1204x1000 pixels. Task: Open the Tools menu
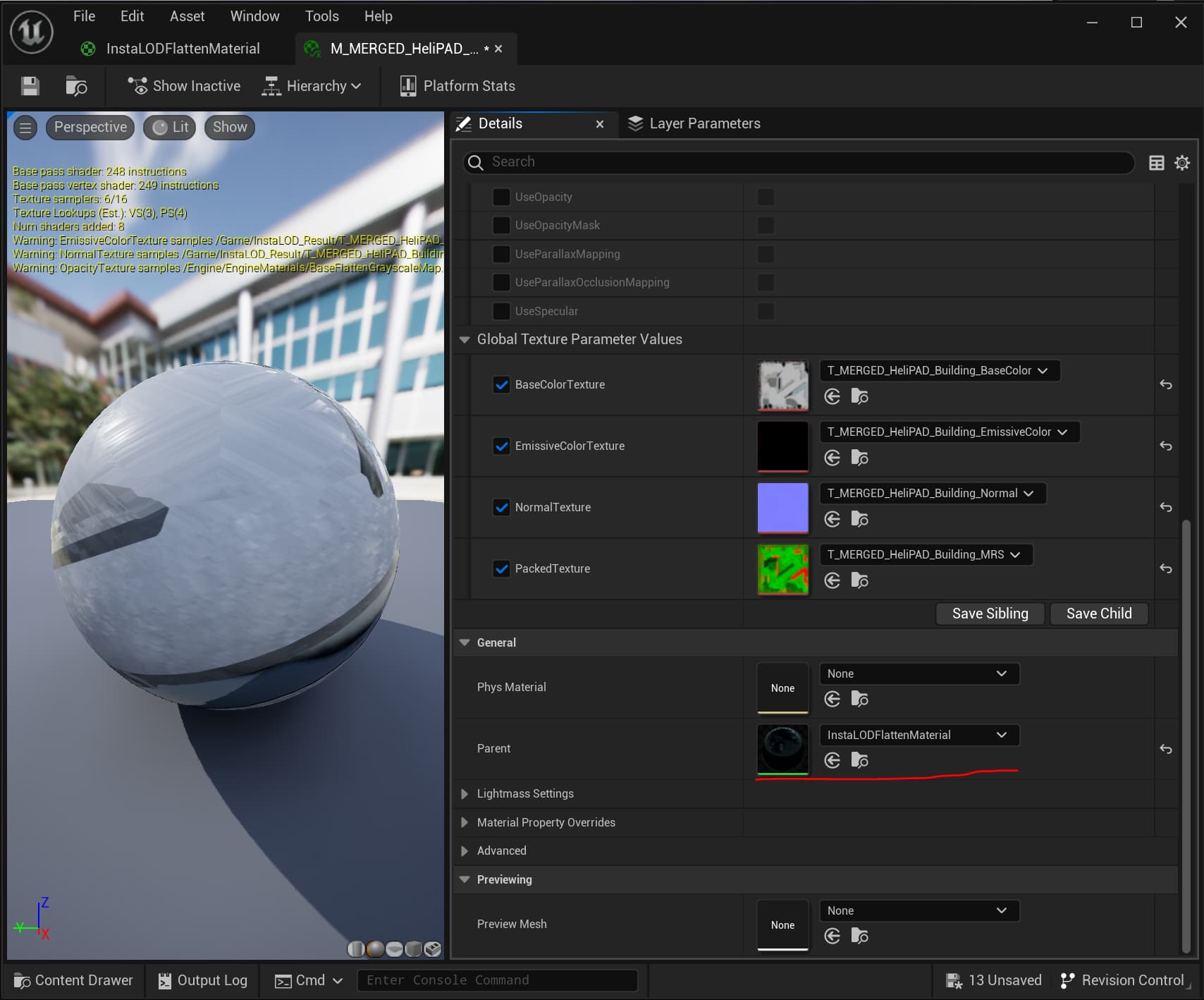click(321, 16)
